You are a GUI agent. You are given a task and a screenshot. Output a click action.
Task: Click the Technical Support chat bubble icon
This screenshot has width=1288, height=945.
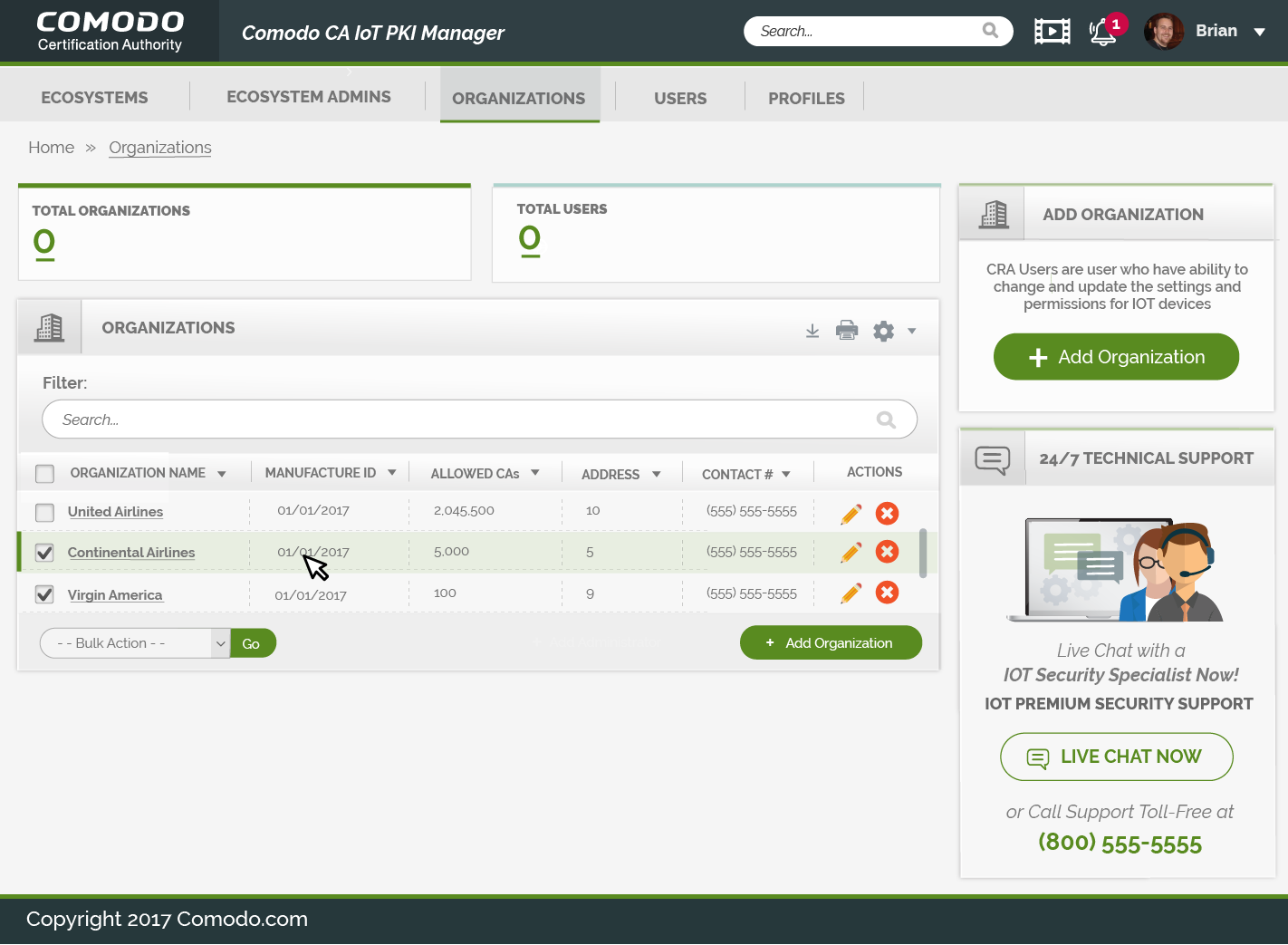click(993, 459)
